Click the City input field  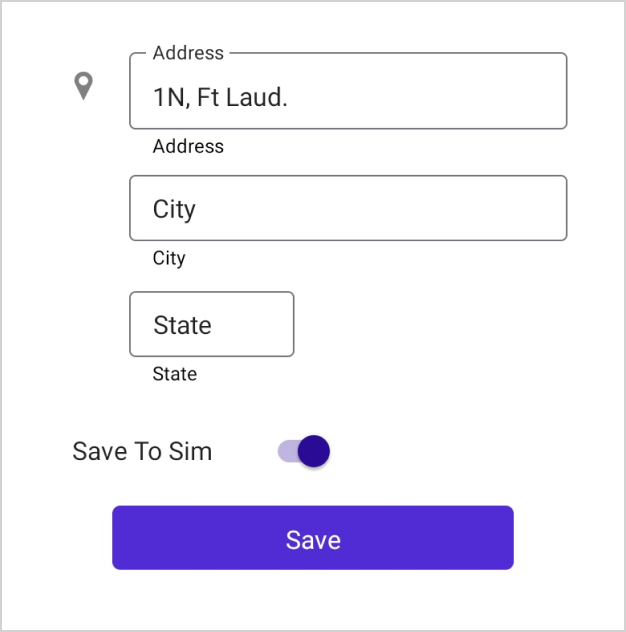point(348,208)
